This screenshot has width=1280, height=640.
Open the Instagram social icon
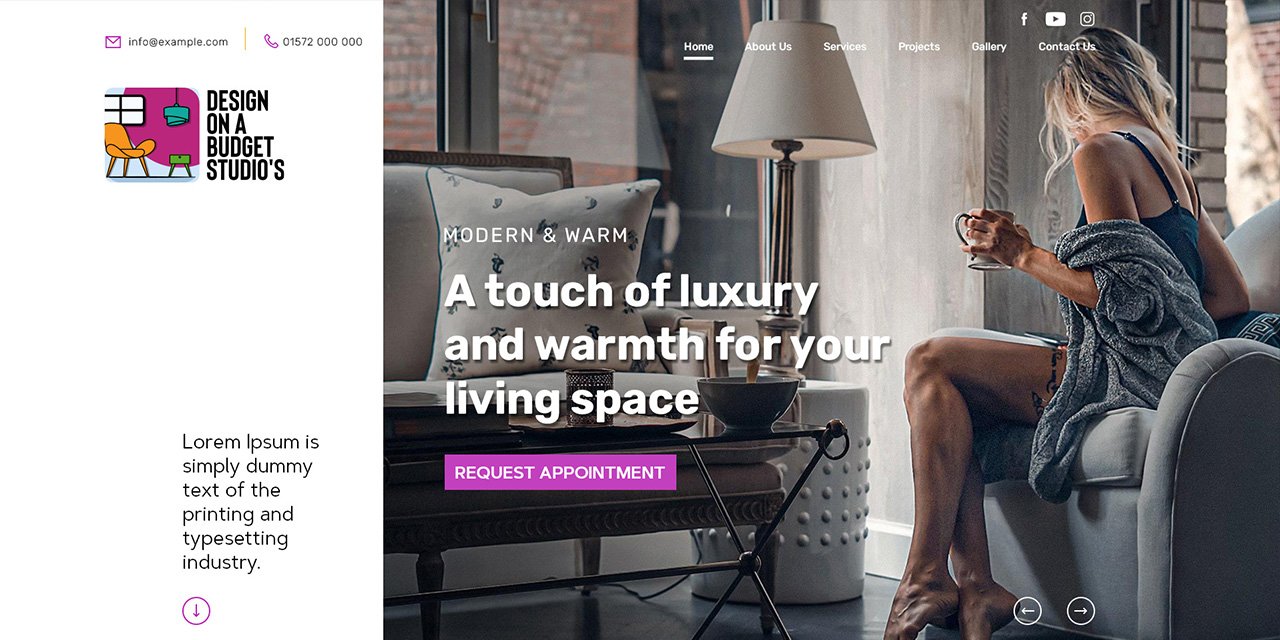1087,19
